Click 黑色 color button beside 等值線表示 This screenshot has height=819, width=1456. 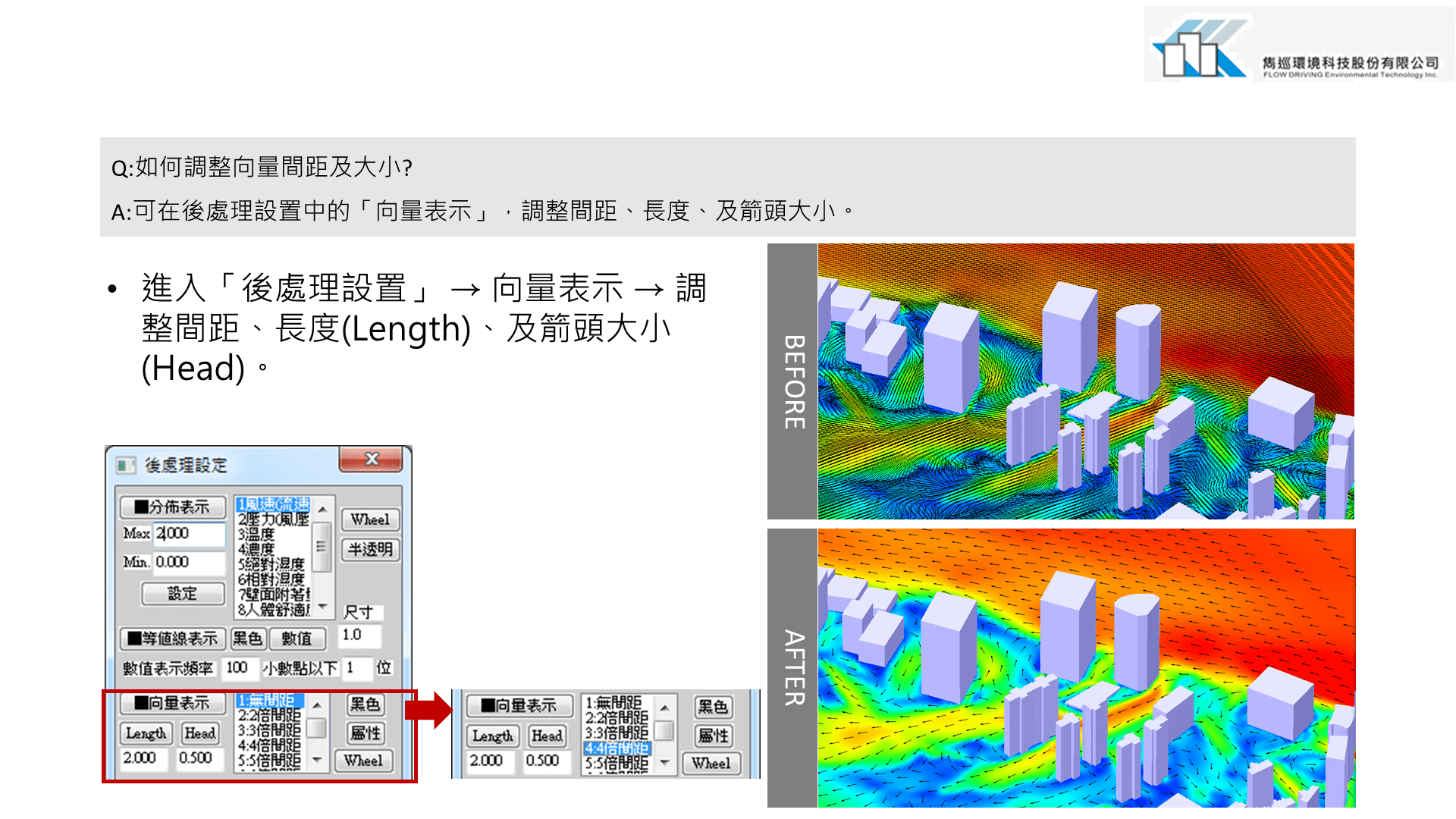point(247,639)
